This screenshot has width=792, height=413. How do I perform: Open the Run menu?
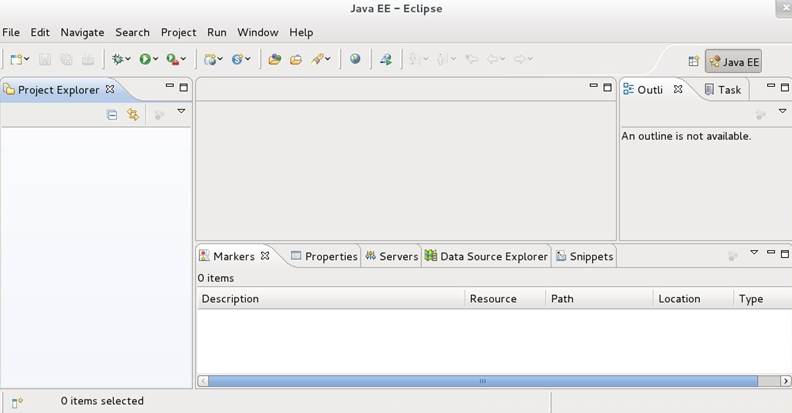click(x=217, y=32)
